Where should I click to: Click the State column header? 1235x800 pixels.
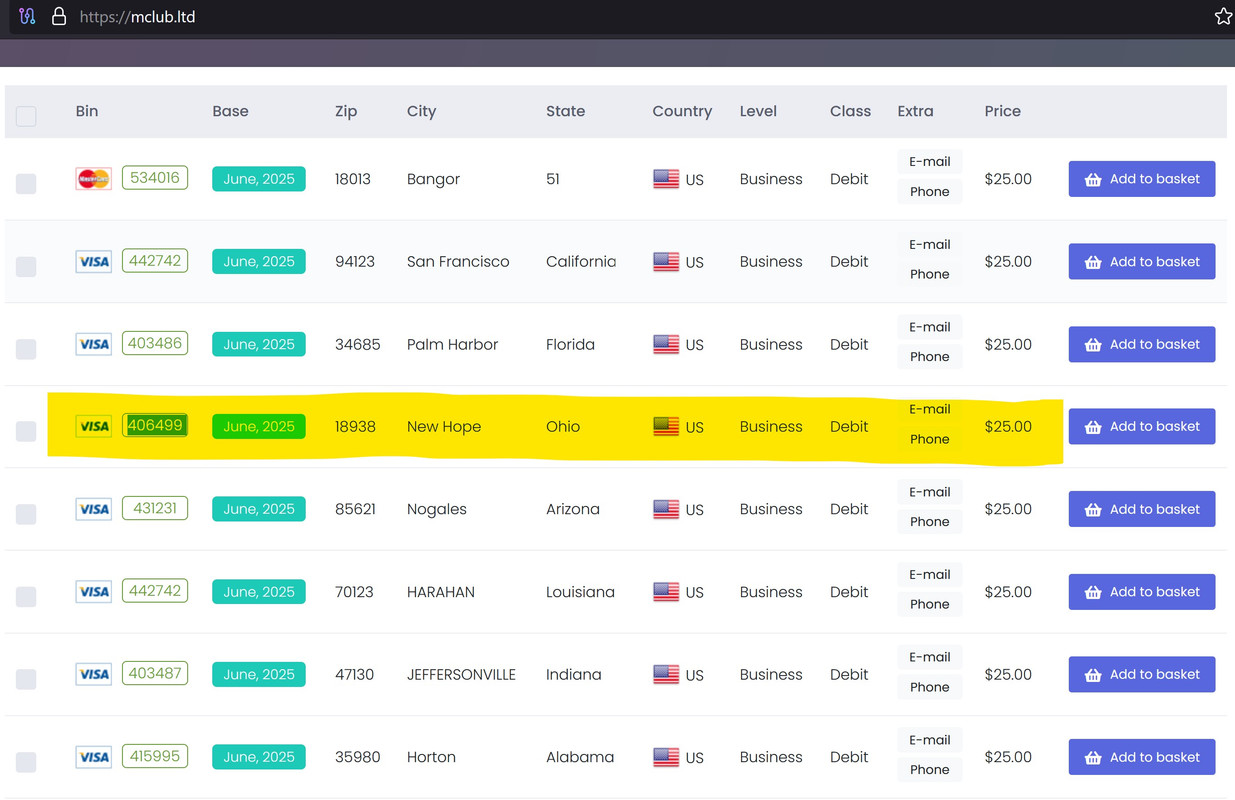[x=565, y=111]
